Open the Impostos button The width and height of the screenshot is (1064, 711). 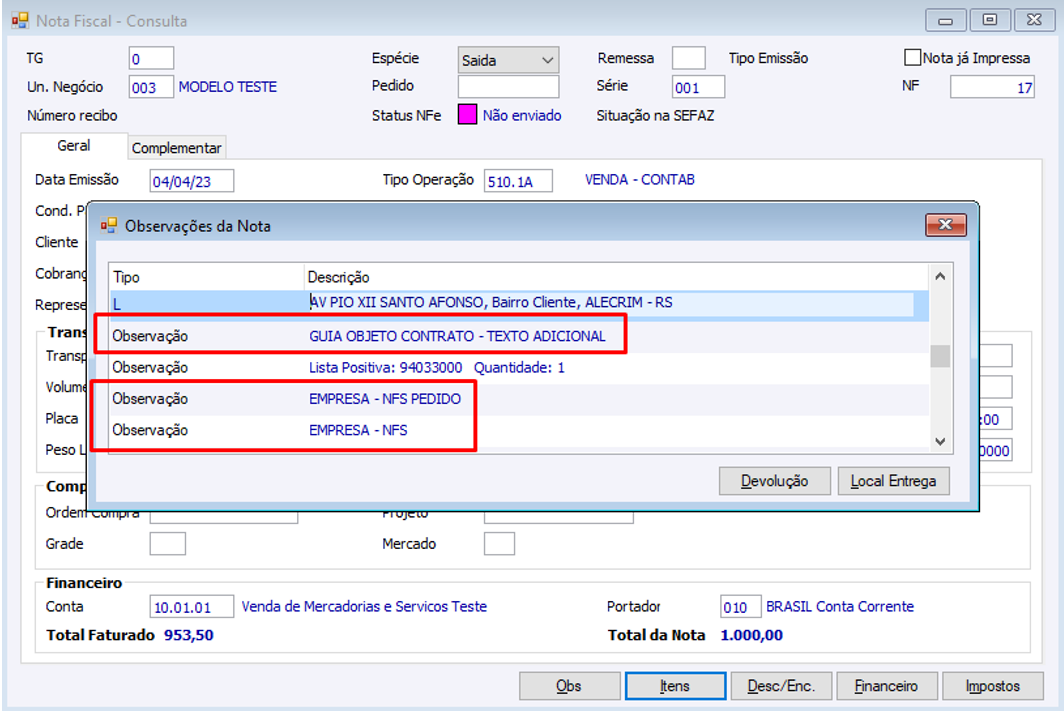point(992,686)
